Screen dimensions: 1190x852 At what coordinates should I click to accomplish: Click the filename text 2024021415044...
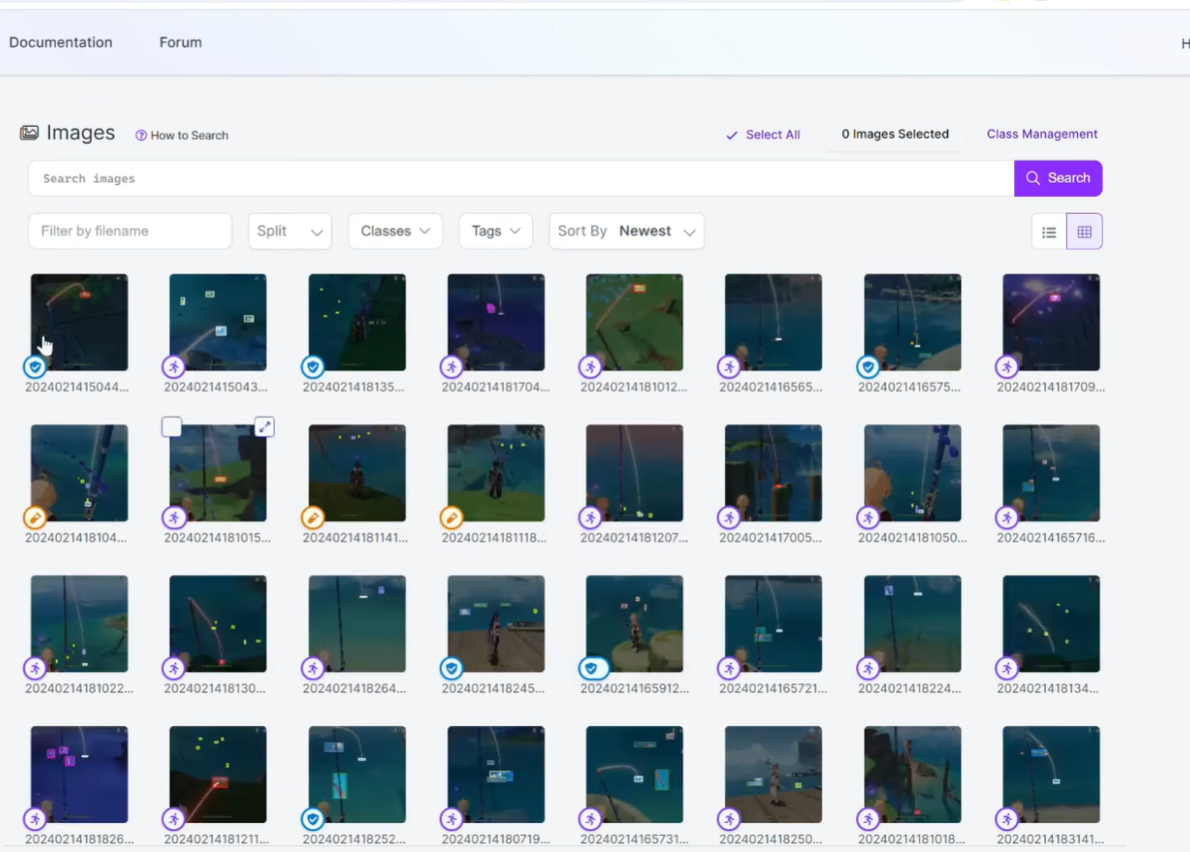pyautogui.click(x=77, y=387)
